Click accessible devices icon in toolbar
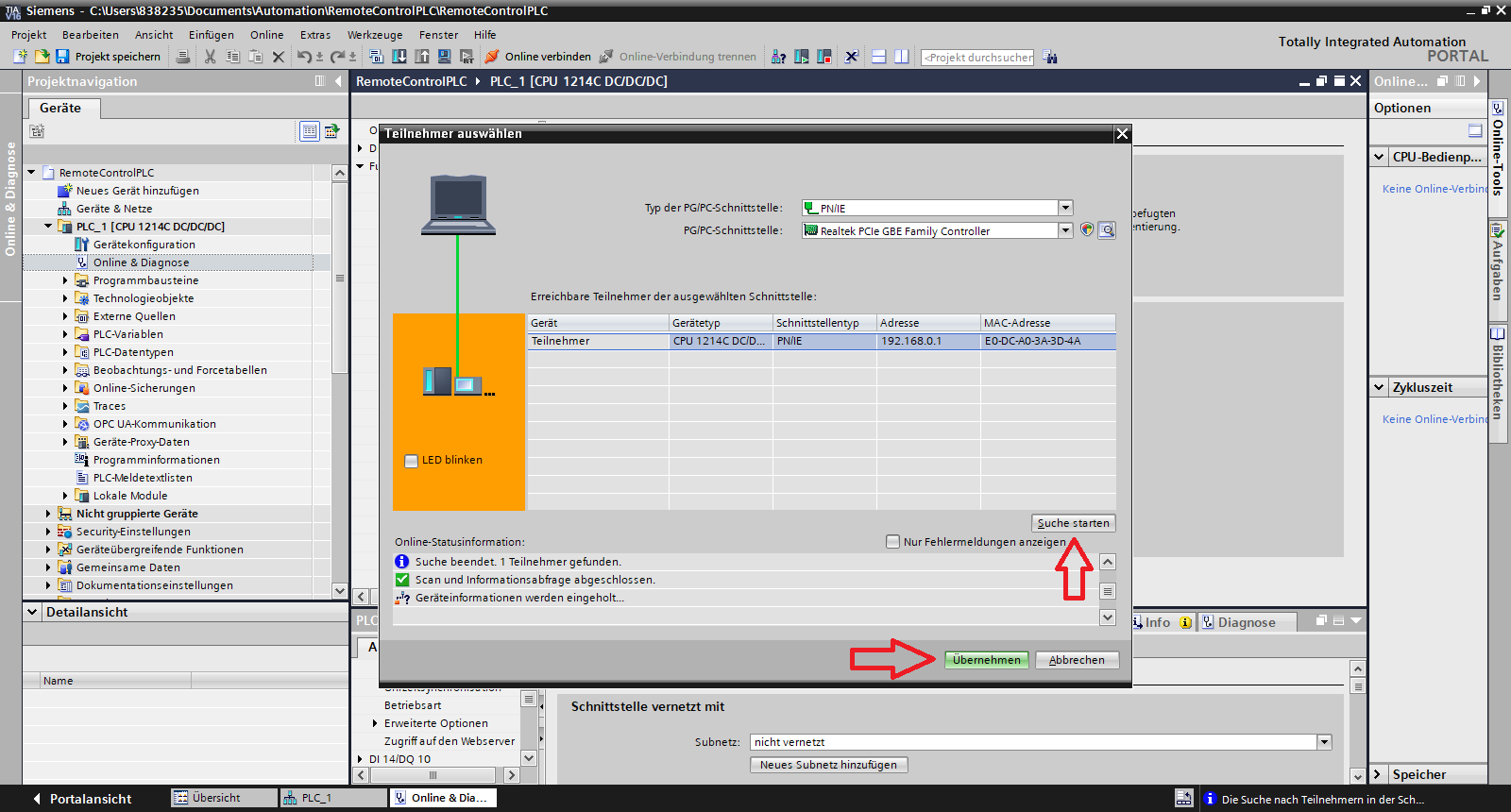This screenshot has width=1511, height=812. coord(778,57)
